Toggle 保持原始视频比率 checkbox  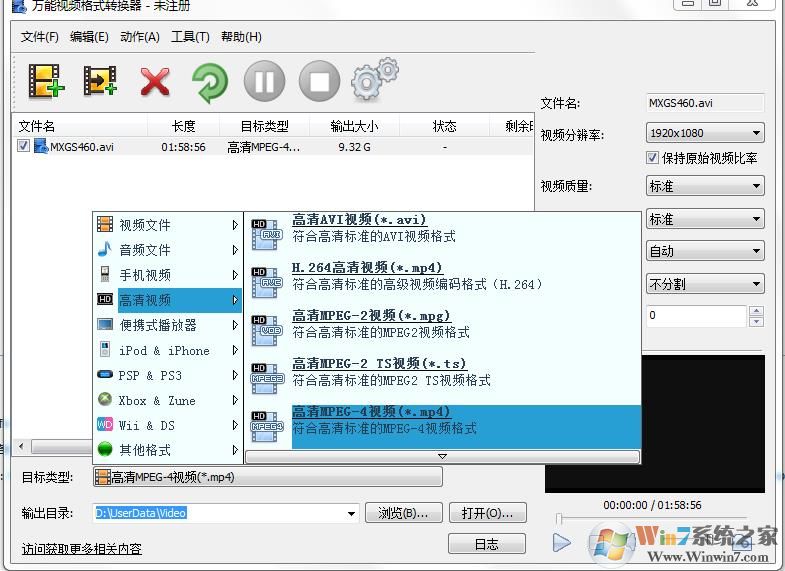tap(651, 158)
